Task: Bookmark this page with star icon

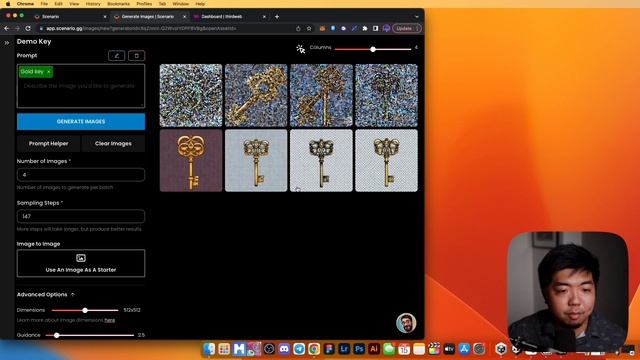Action: coord(309,29)
